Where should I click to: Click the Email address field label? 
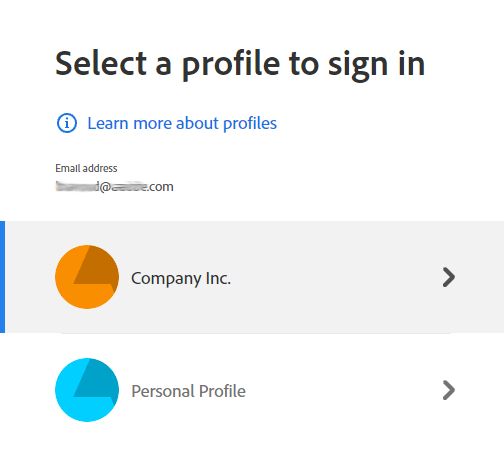(x=86, y=168)
